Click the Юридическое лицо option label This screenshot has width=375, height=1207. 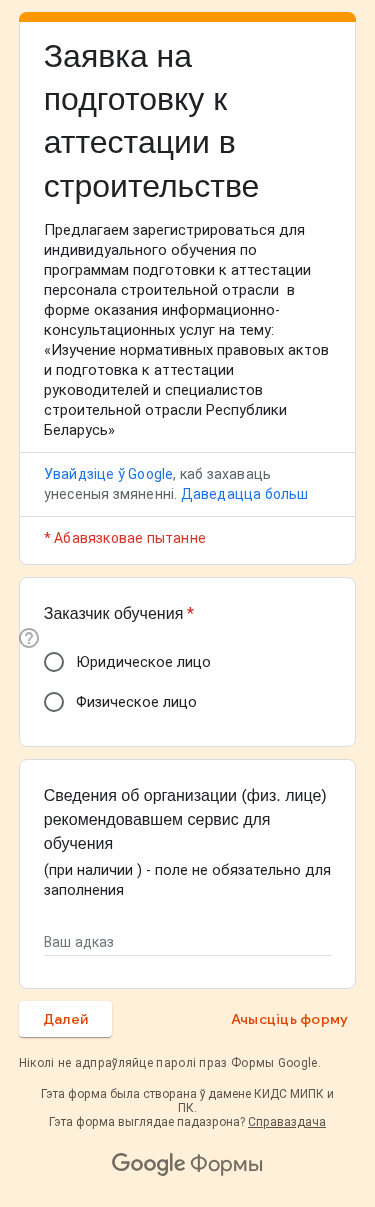(x=143, y=662)
